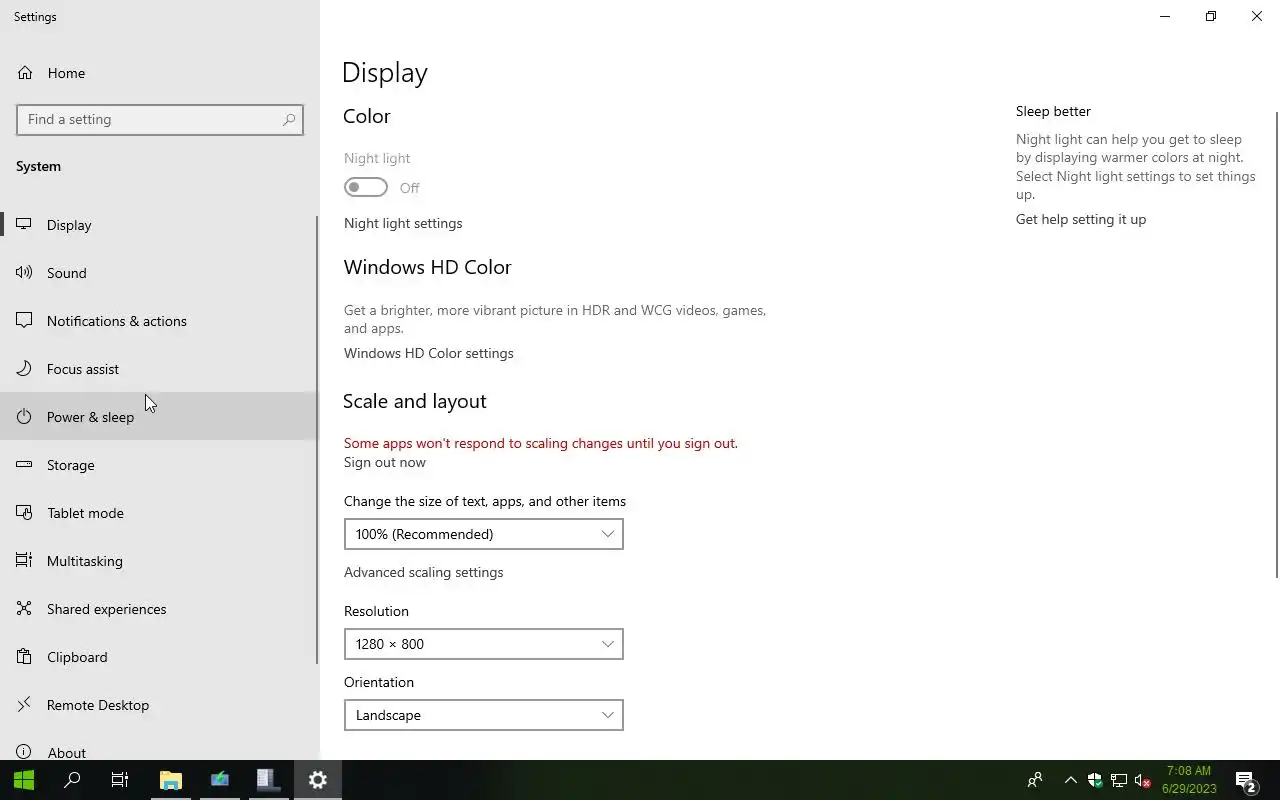
Task: Select Multitasking in sidebar
Action: [x=159, y=561]
